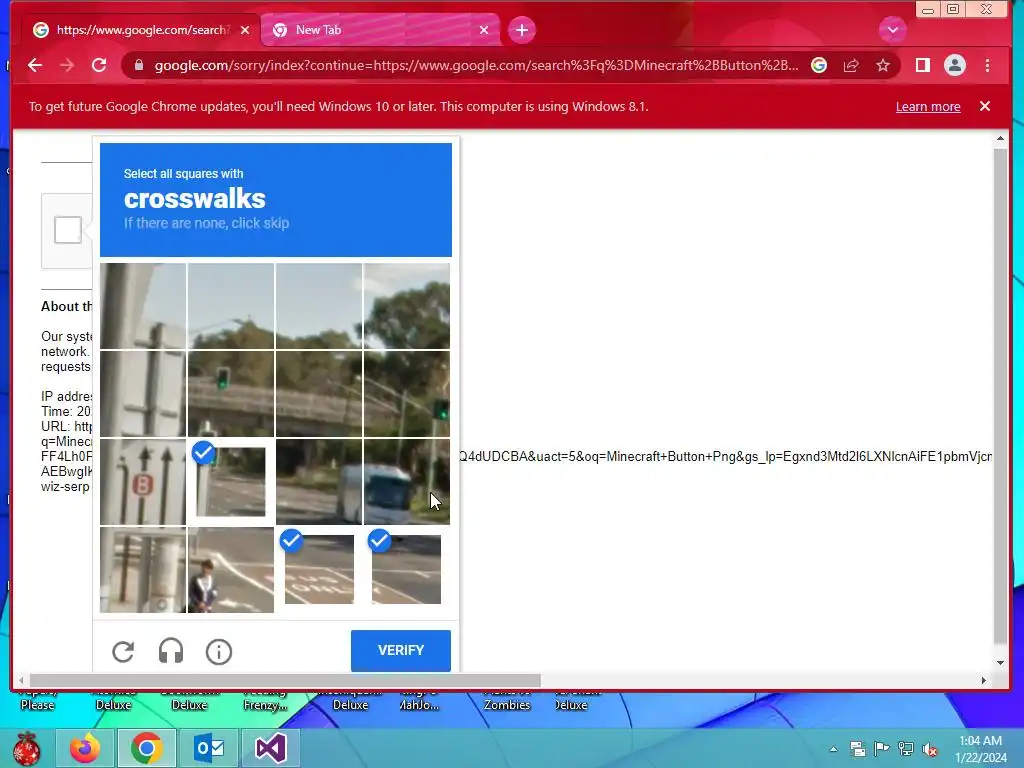
Task: Open Visual Studio from the taskbar
Action: click(270, 748)
